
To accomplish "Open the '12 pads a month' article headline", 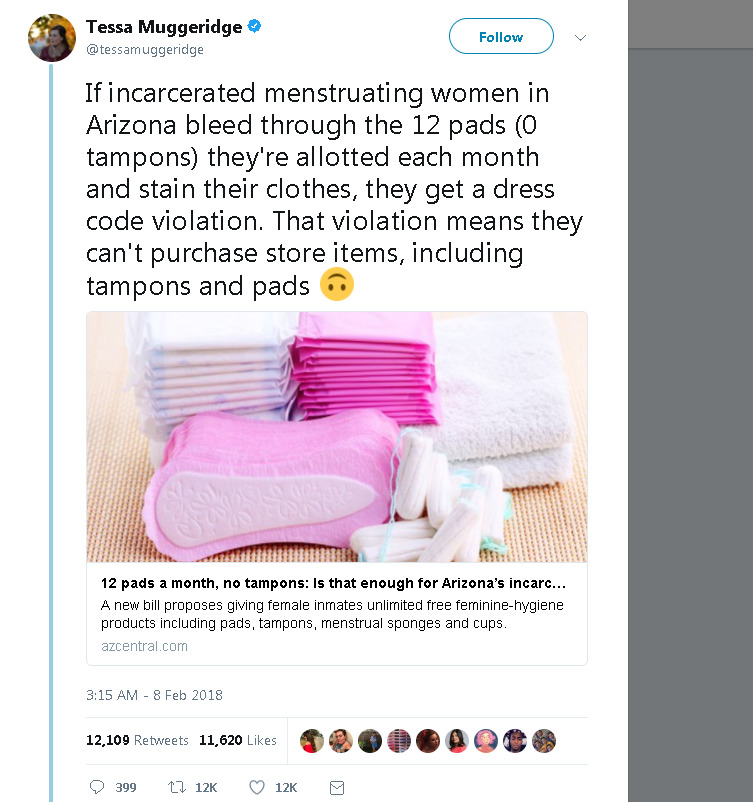I will click(x=333, y=583).
